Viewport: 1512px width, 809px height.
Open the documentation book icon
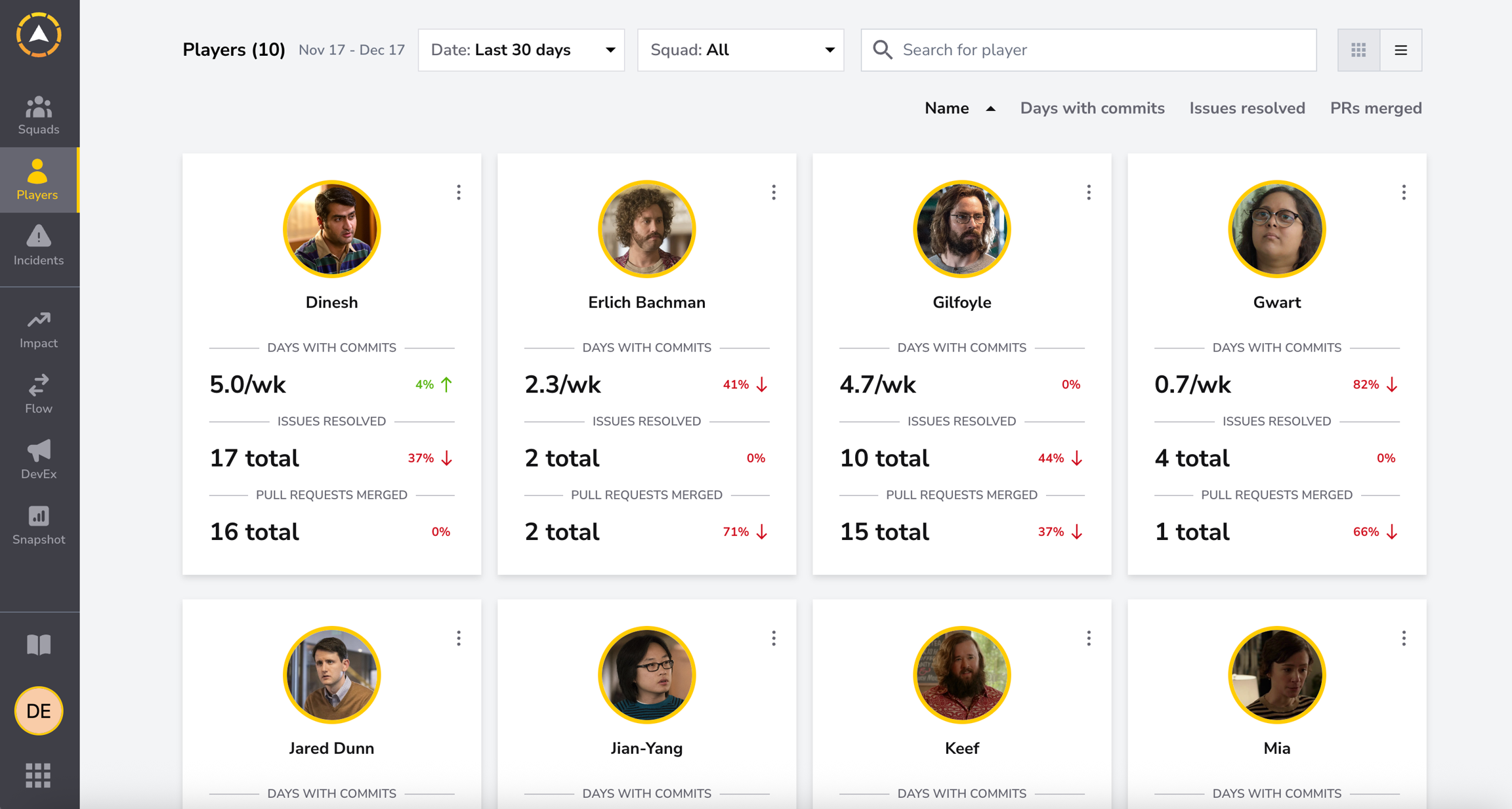point(39,645)
